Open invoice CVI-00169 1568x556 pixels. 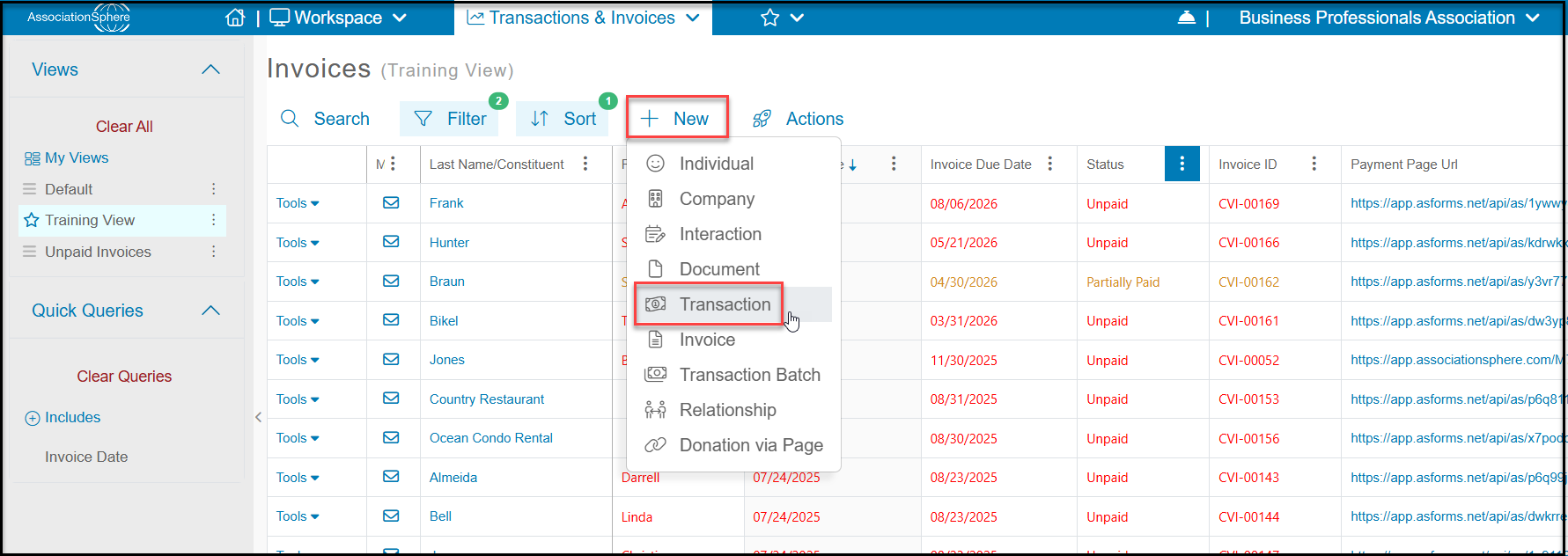pos(1248,204)
